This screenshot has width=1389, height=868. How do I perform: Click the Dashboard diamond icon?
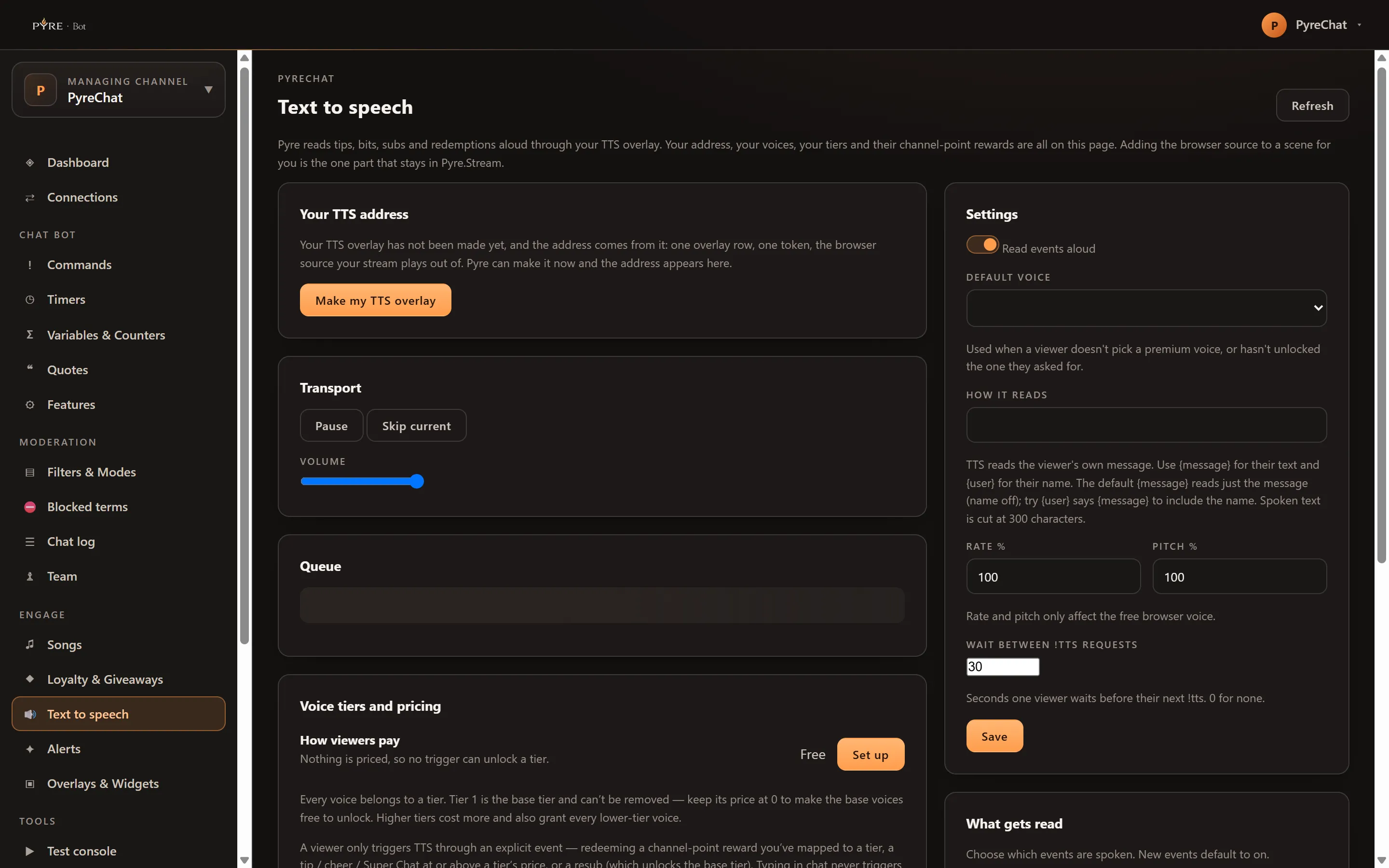[30, 163]
